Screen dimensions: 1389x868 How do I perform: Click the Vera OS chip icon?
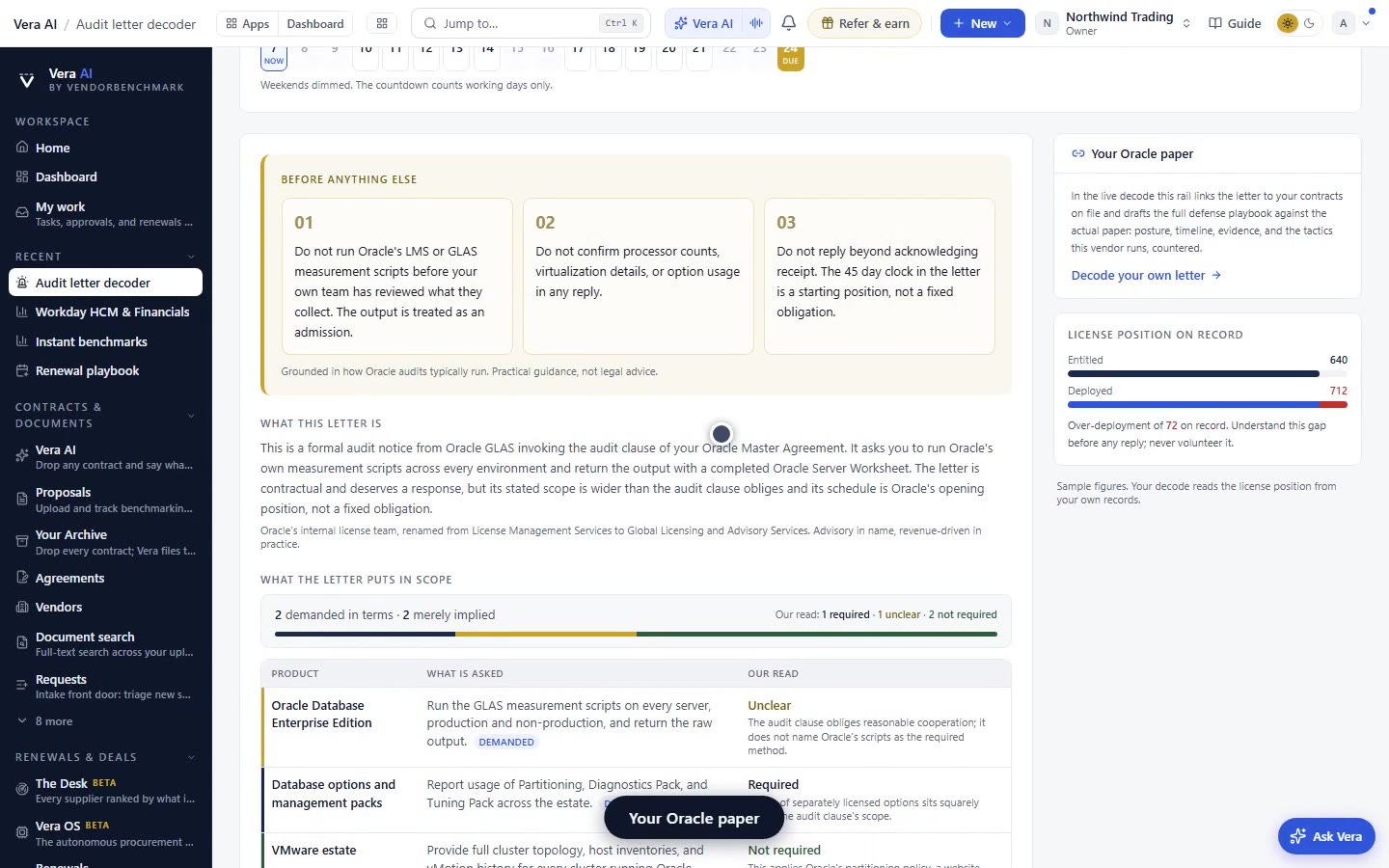[x=22, y=832]
